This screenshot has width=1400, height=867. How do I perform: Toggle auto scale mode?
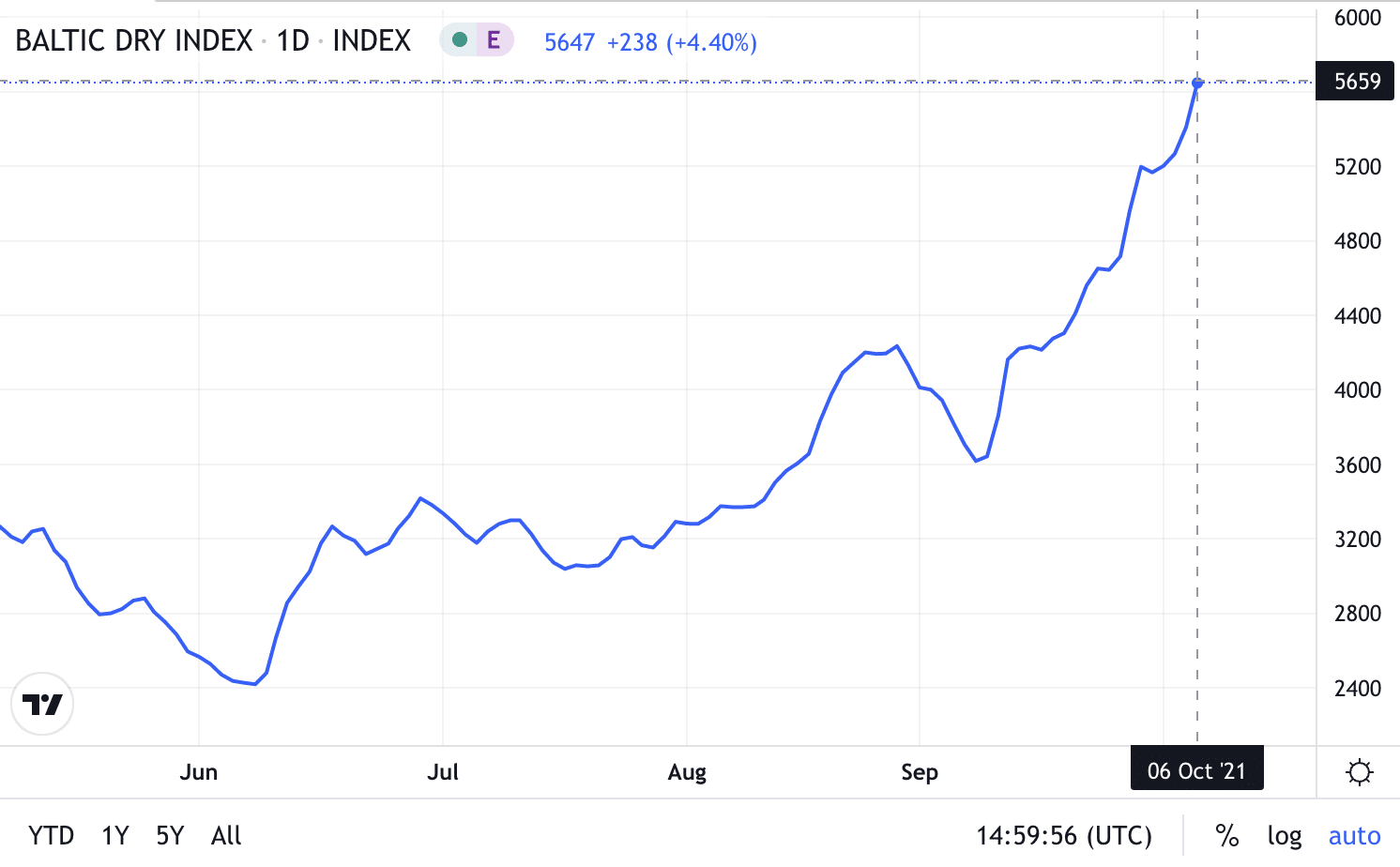1354,835
